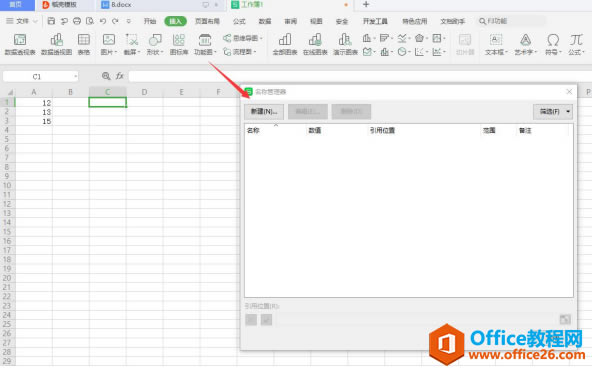Select column D header

coord(144,92)
